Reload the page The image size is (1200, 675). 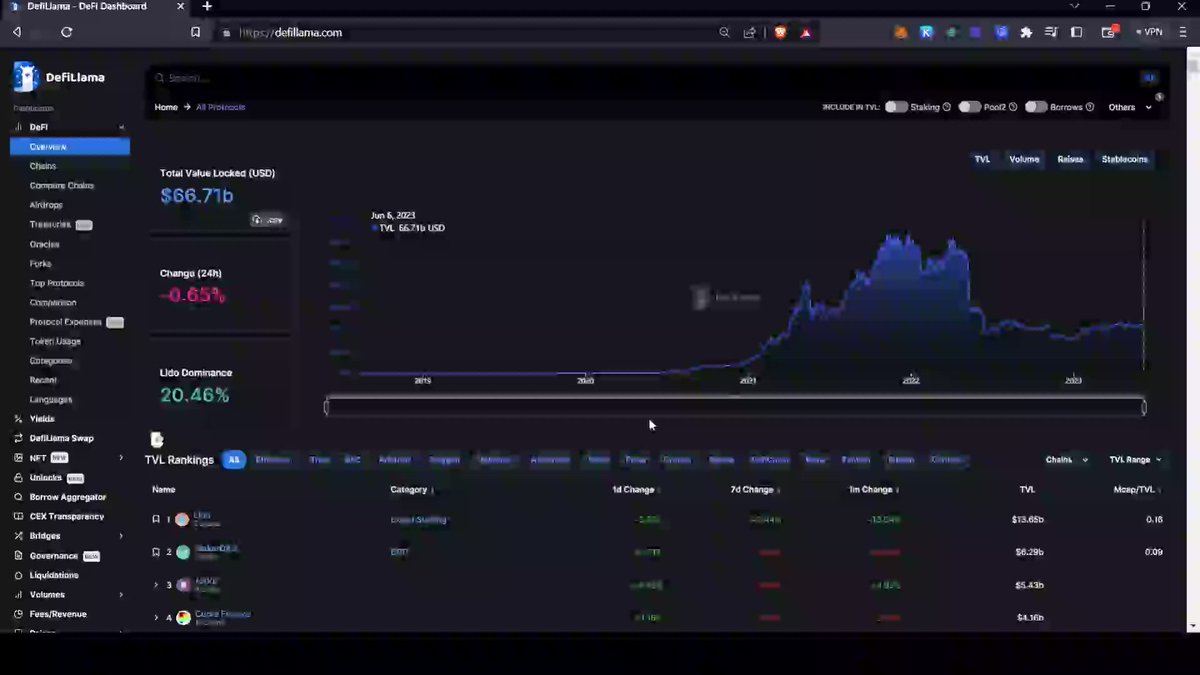point(67,32)
